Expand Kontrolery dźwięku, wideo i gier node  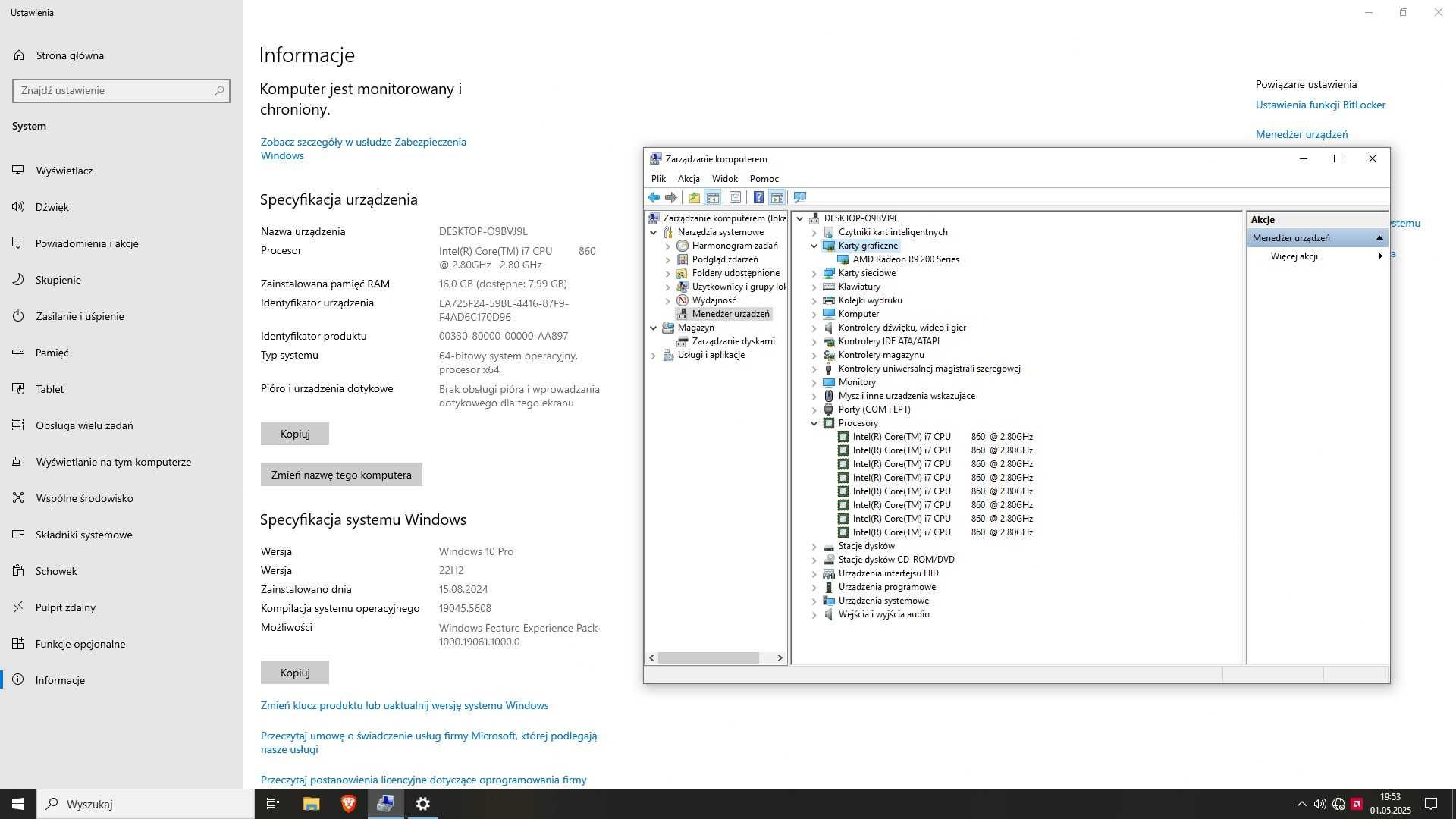pyautogui.click(x=814, y=328)
